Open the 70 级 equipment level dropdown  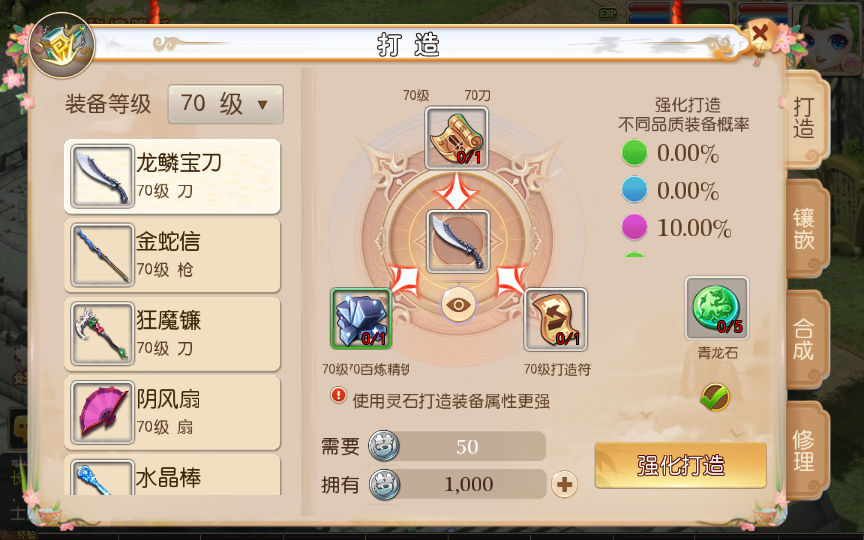click(x=225, y=104)
